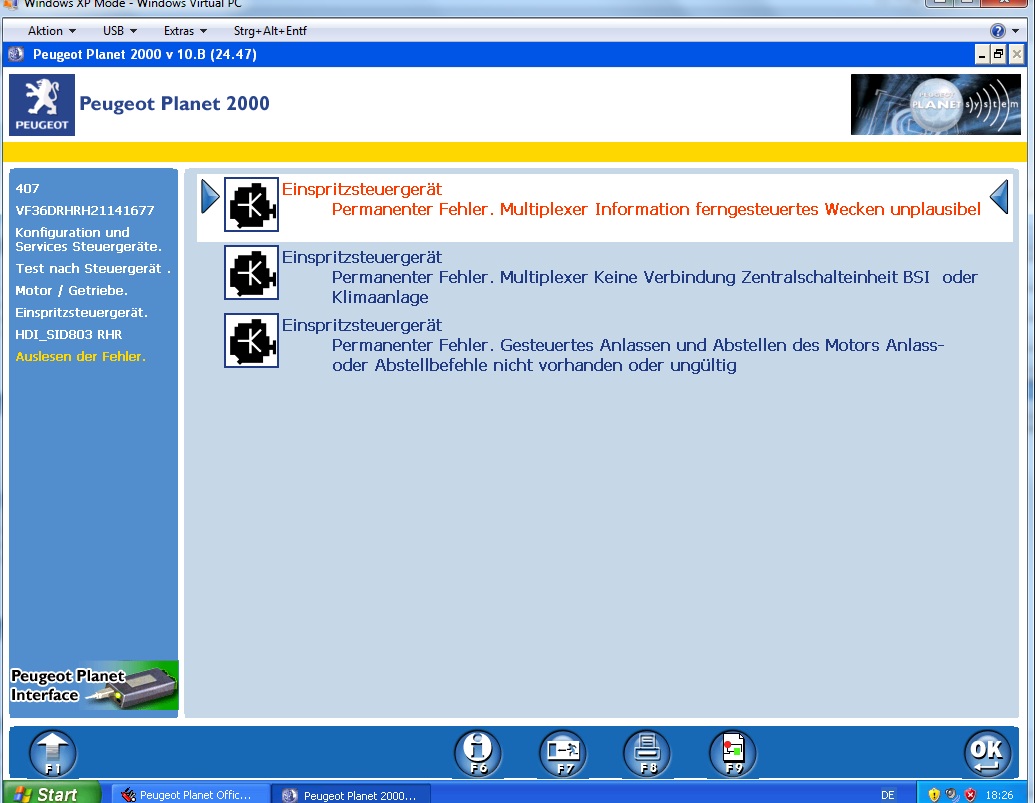Viewport: 1035px width, 803px height.
Task: Go to Motor / Getriebe breadcrumb
Action: click(x=71, y=291)
